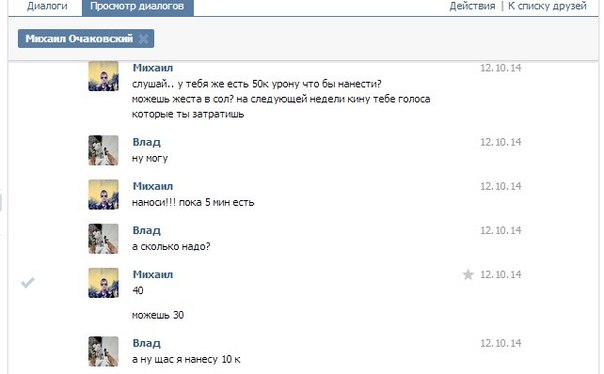Switch to the Диалоги tab
The image size is (604, 374).
47,6
